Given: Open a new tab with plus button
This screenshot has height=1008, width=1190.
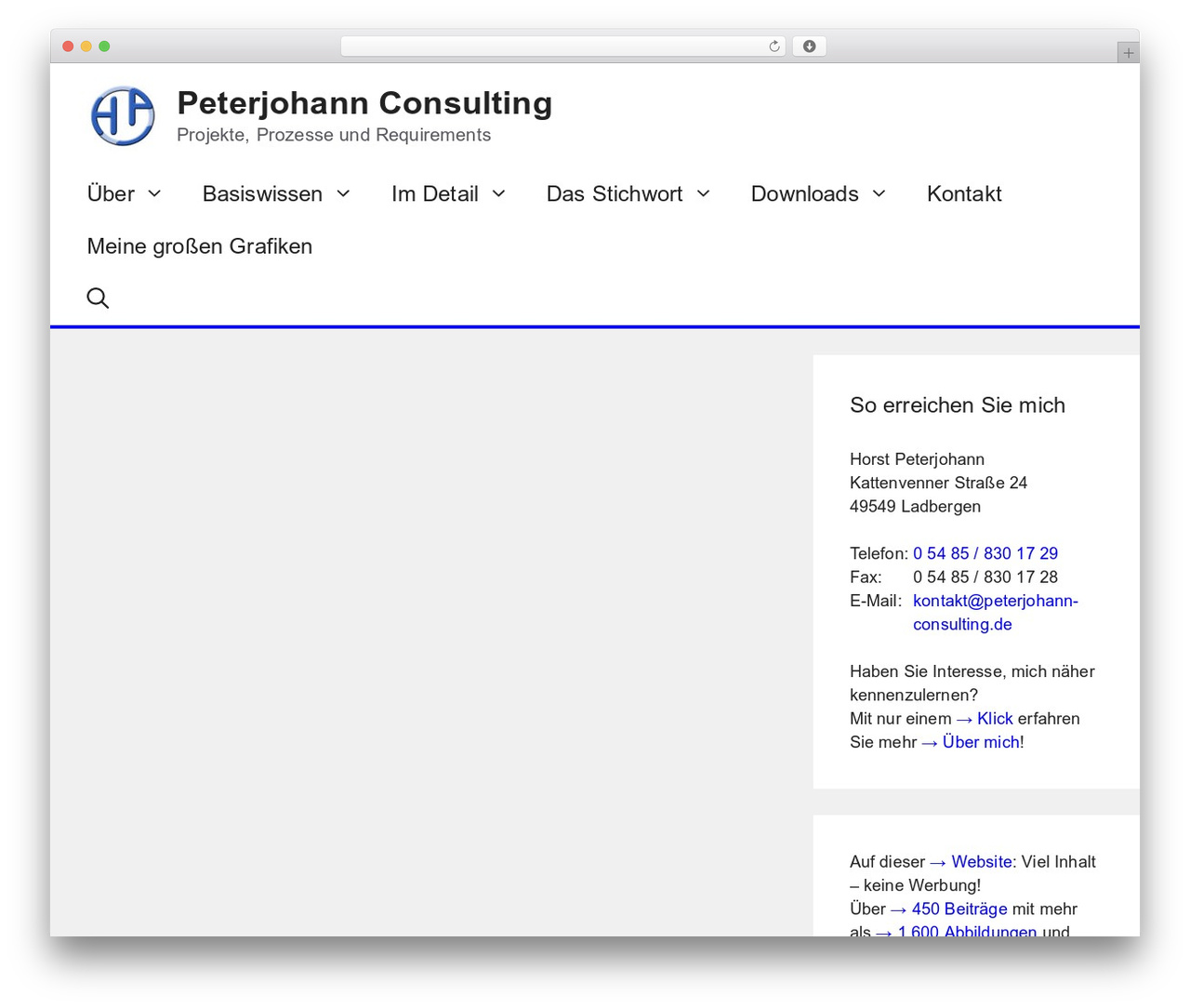Looking at the screenshot, I should 1128,53.
